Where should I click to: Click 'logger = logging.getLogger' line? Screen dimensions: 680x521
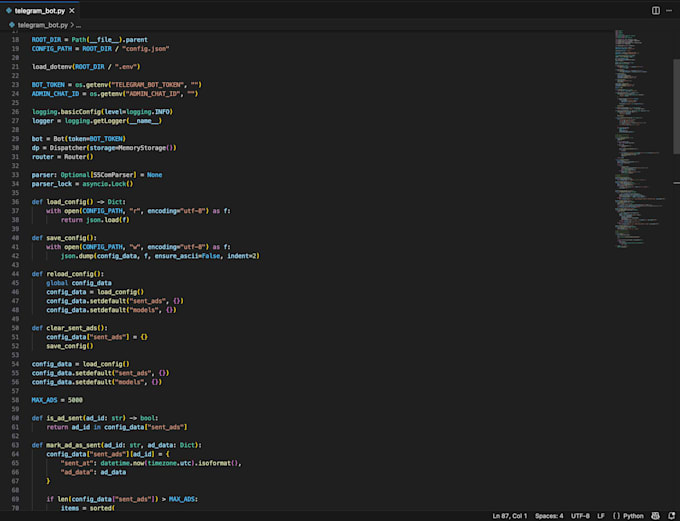pyautogui.click(x=97, y=121)
